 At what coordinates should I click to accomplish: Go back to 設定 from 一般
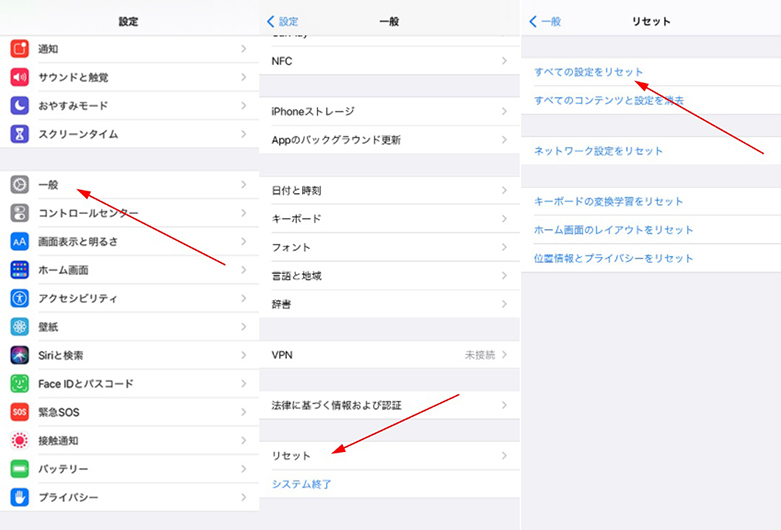[x=282, y=21]
